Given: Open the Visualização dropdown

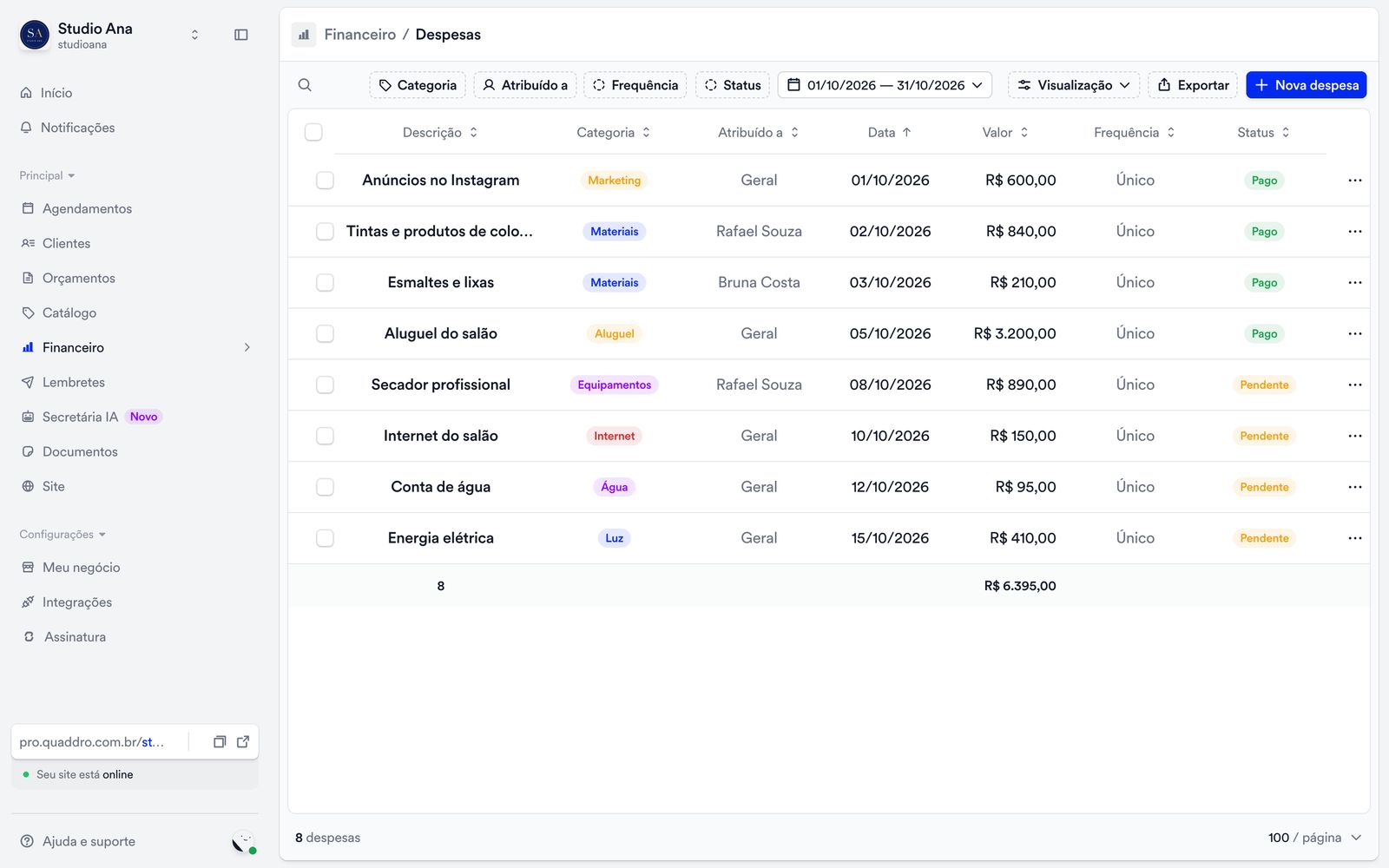Looking at the screenshot, I should tap(1074, 85).
